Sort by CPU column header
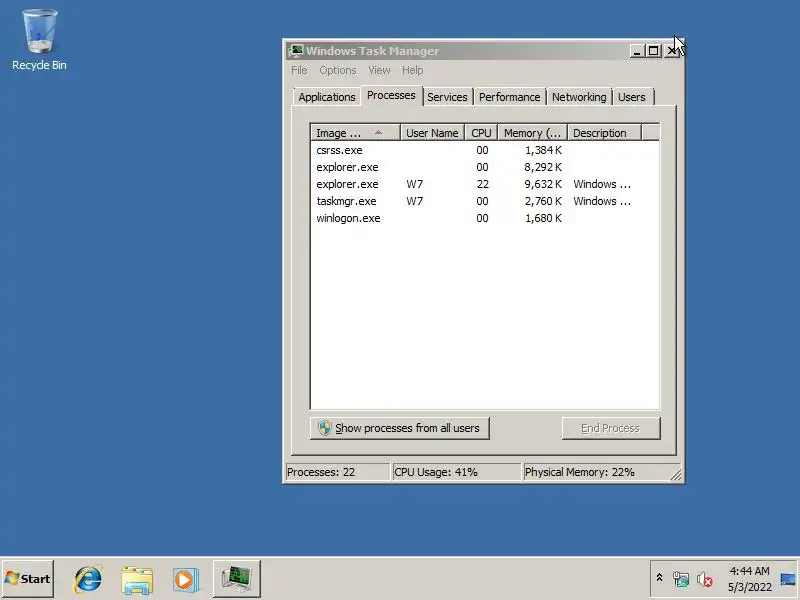The width and height of the screenshot is (800, 600). click(x=481, y=133)
